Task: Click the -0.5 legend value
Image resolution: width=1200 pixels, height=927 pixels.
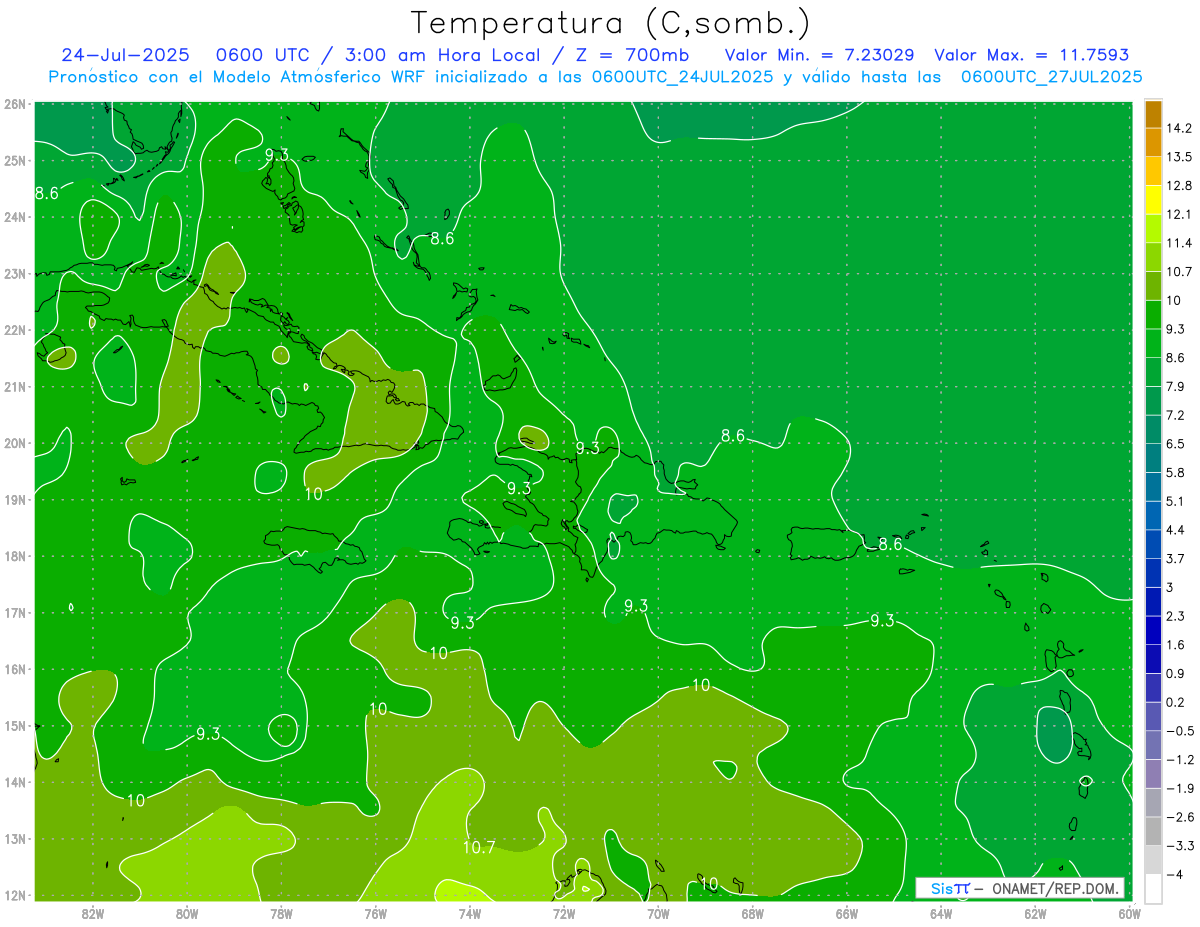Action: [1179, 731]
